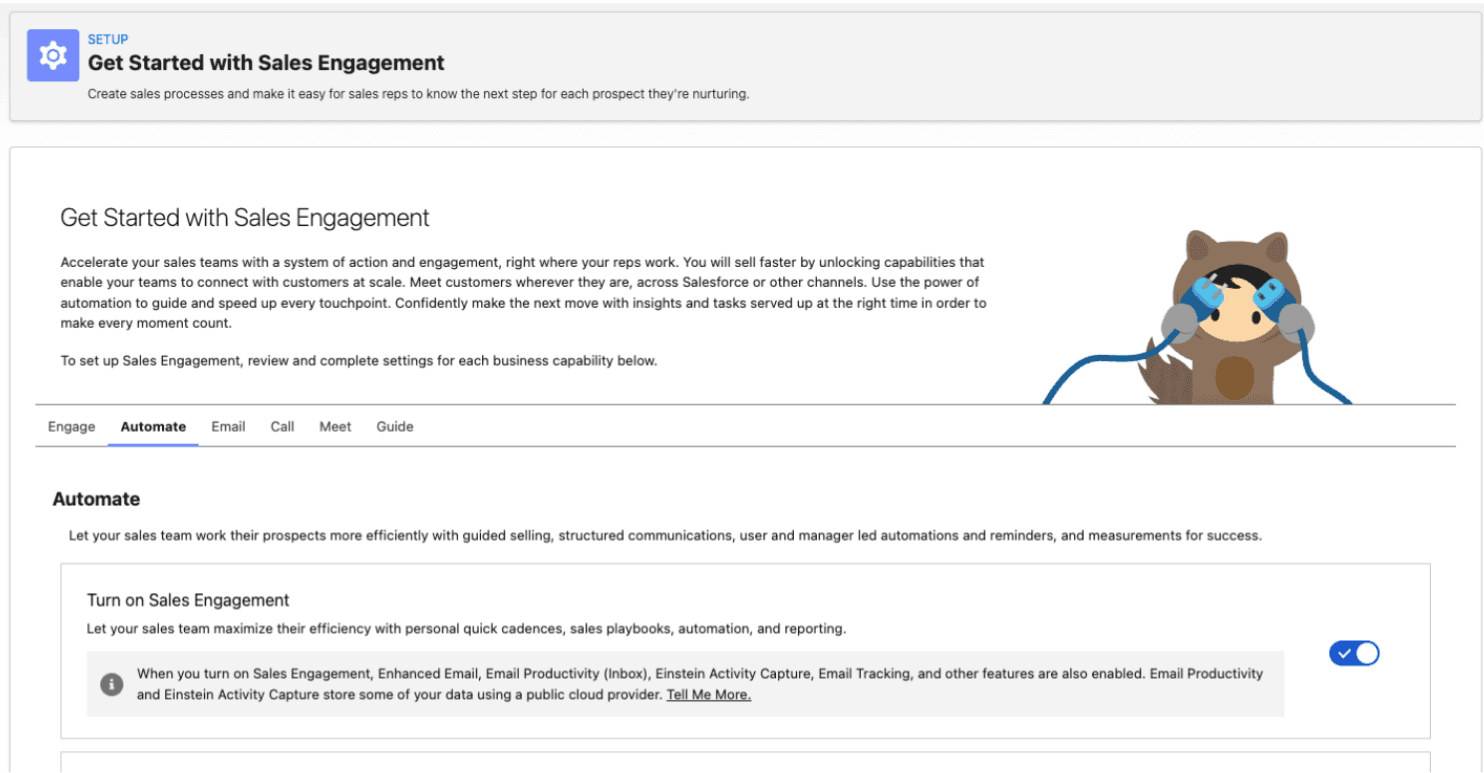Click the checkmark inside the toggle switch

pos(1345,653)
